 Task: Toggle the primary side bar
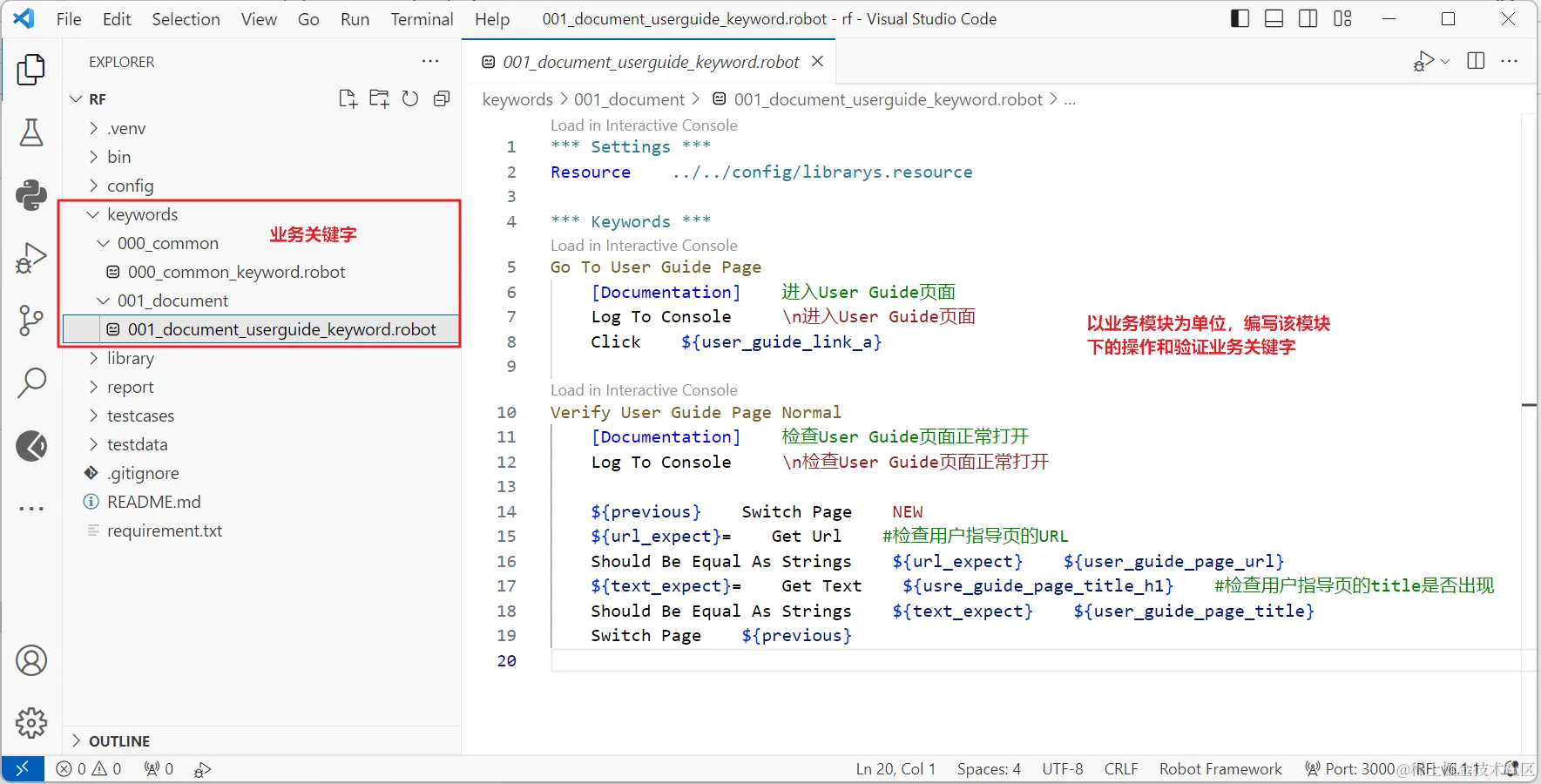tap(1240, 19)
